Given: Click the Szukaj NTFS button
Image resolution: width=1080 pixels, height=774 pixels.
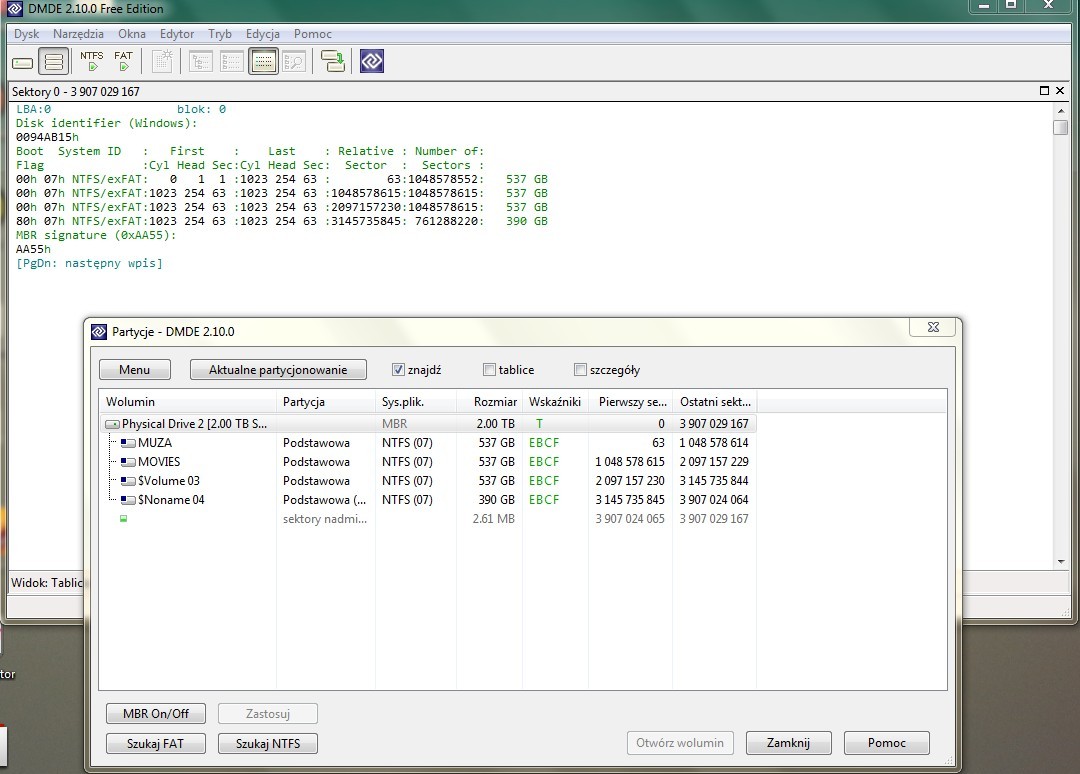Looking at the screenshot, I should pos(268,744).
